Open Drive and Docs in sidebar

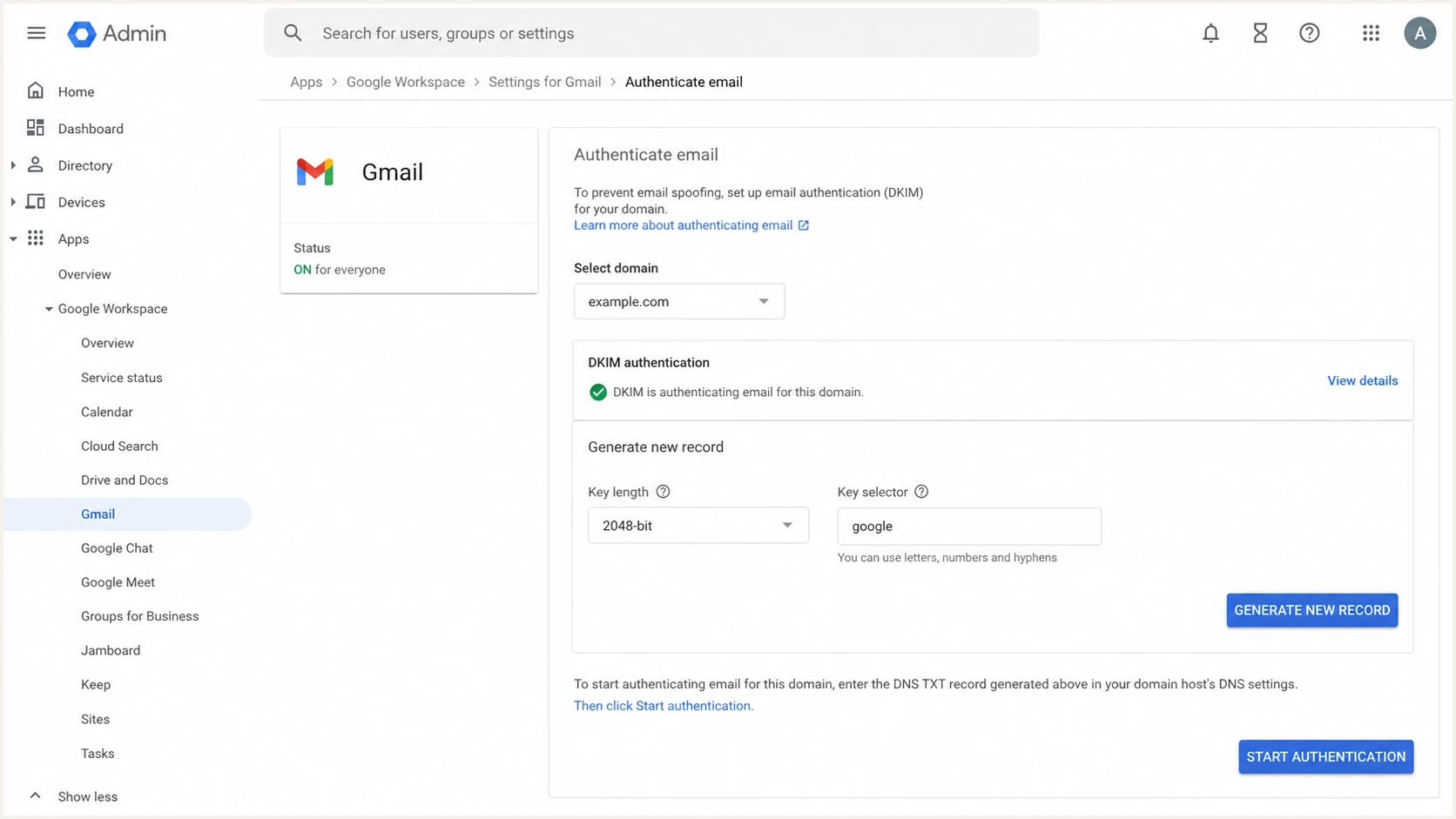125,480
